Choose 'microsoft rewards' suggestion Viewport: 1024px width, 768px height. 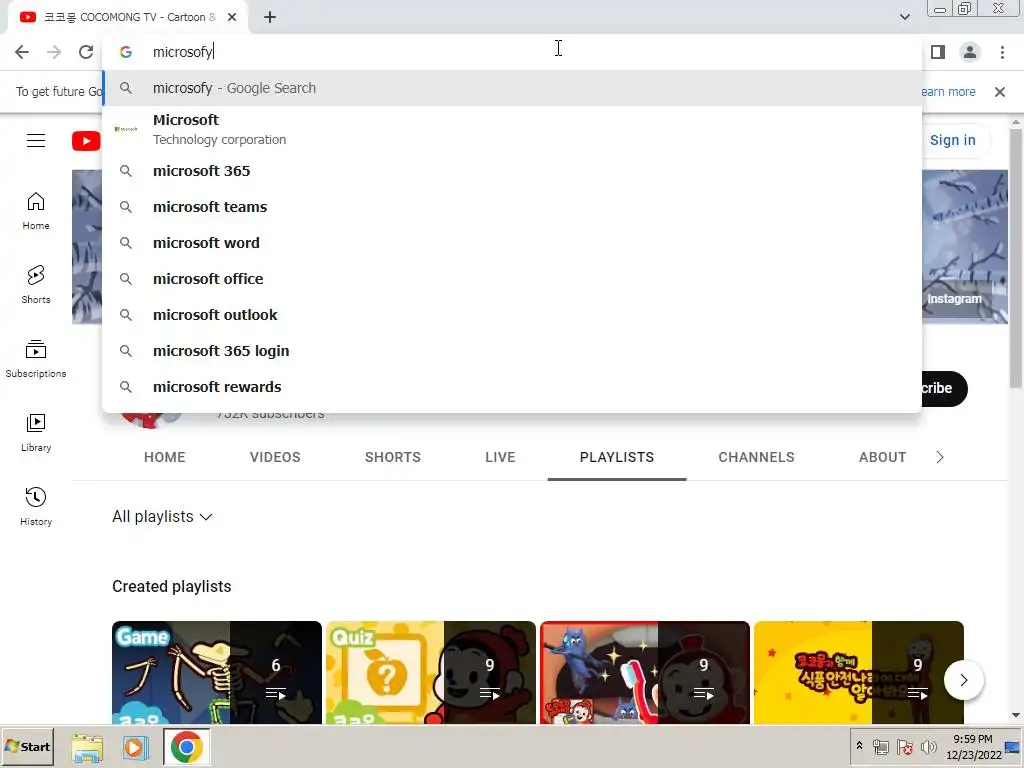pos(512,387)
